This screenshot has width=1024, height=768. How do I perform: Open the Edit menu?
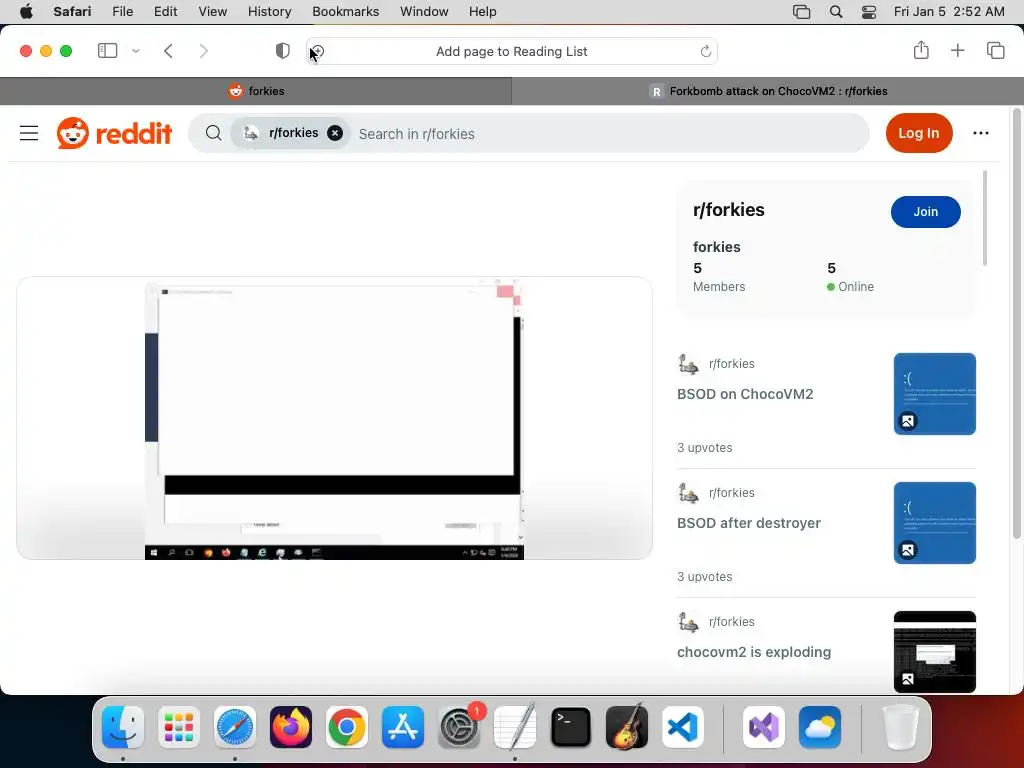[x=165, y=12]
